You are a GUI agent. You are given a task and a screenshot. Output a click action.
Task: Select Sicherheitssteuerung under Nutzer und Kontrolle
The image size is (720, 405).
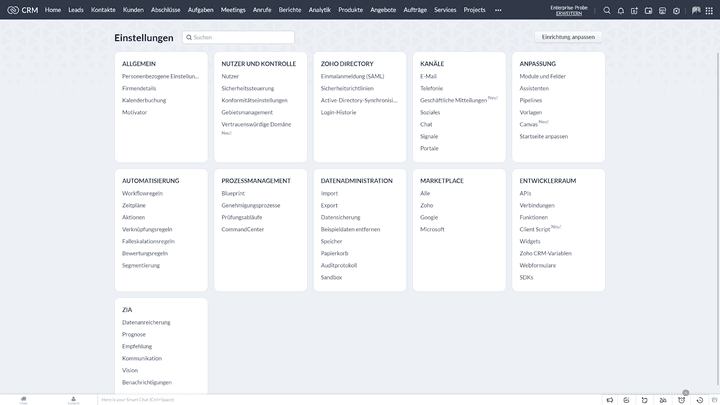point(247,88)
